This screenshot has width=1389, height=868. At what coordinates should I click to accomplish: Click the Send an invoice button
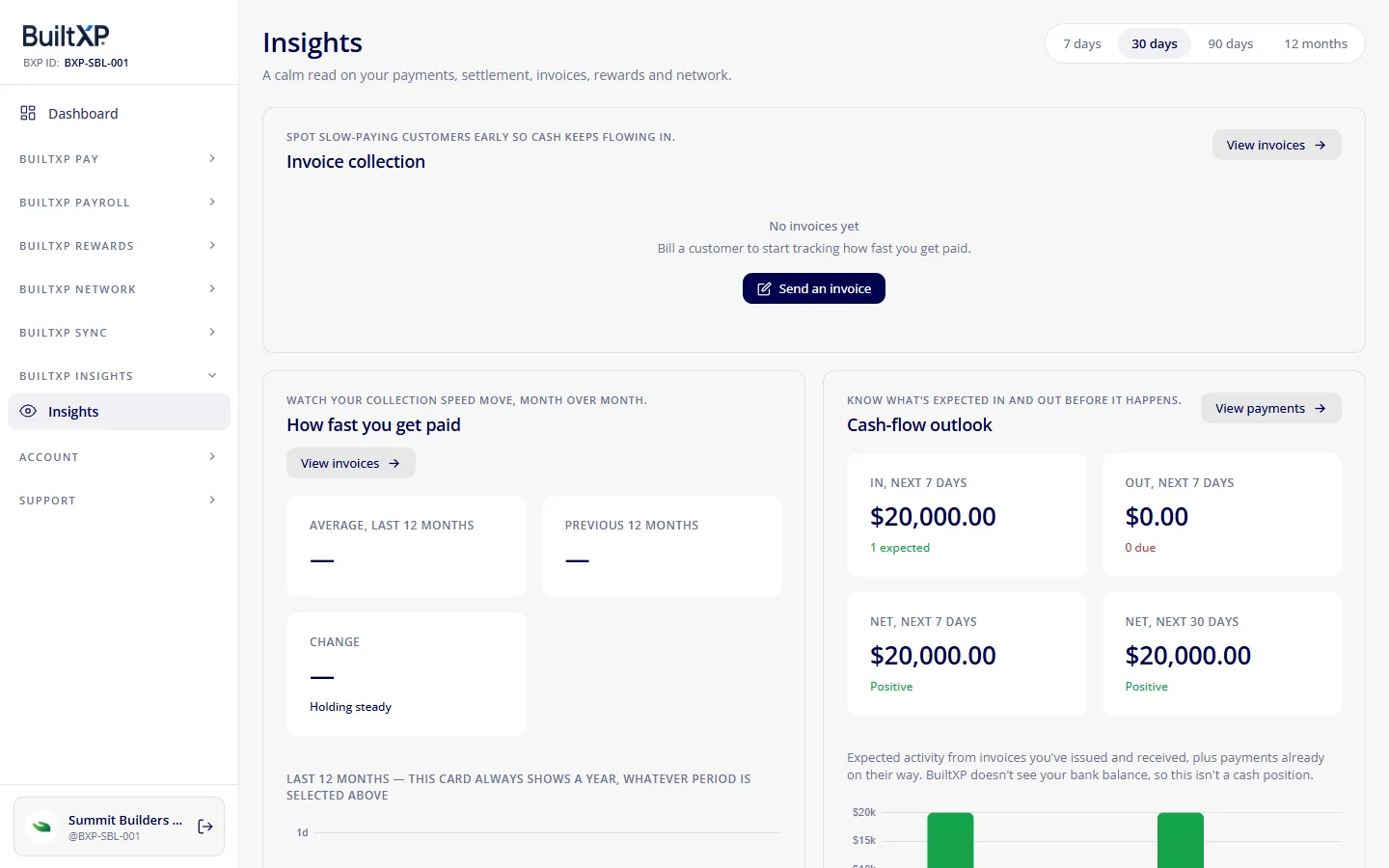[x=814, y=288]
